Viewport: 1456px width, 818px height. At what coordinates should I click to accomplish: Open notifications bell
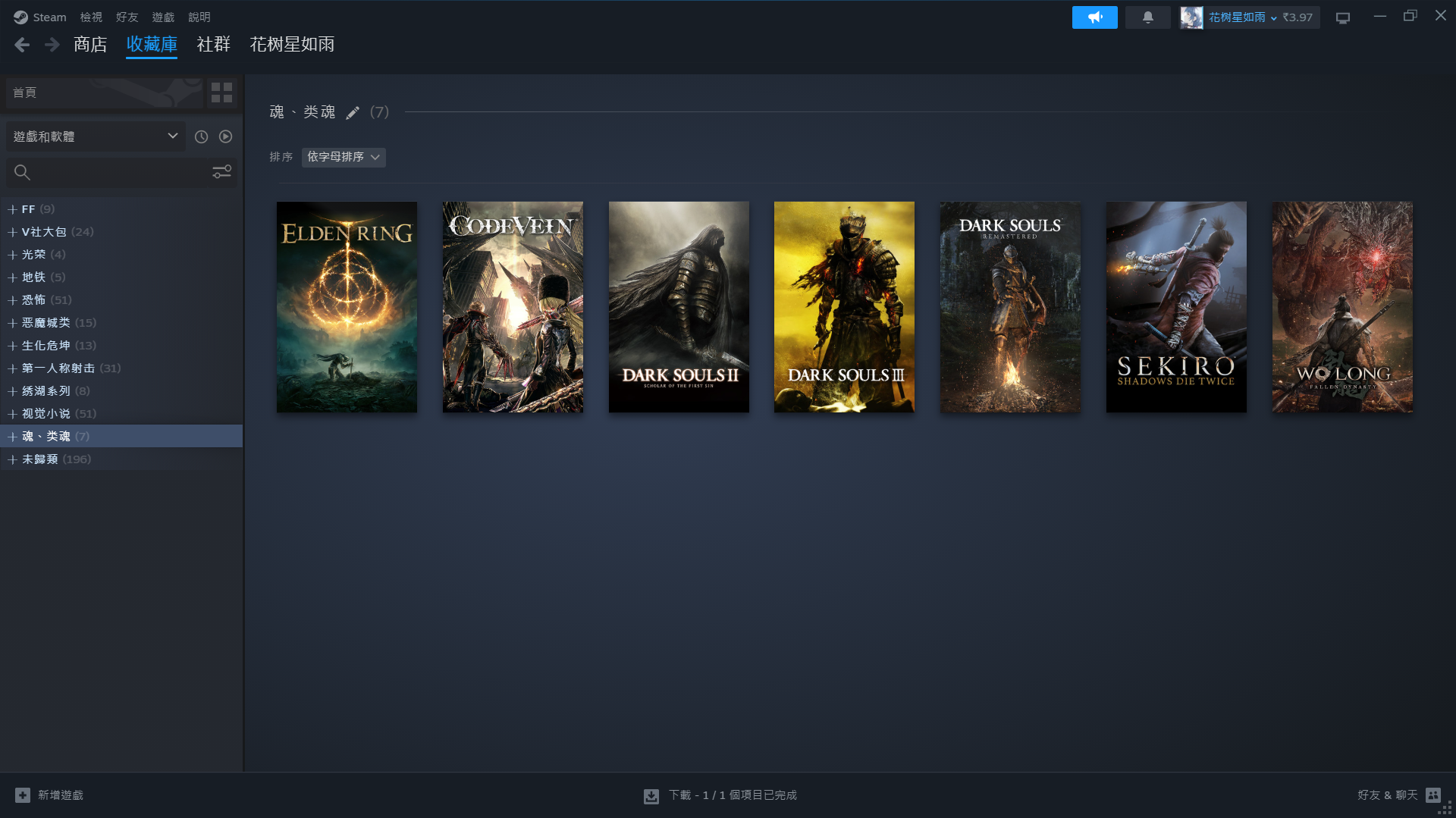1147,17
